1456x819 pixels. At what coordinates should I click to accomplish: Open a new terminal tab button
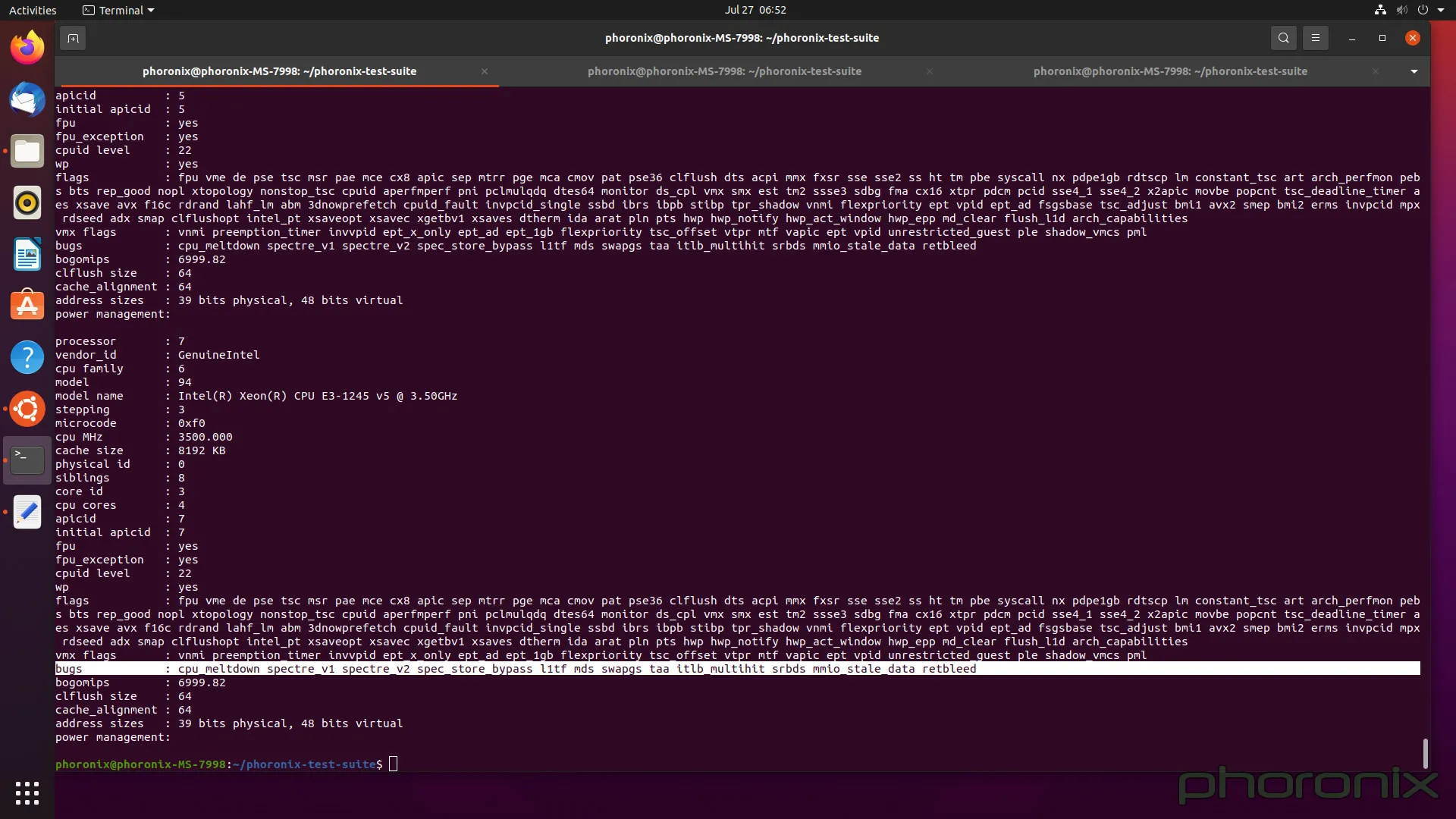(73, 38)
